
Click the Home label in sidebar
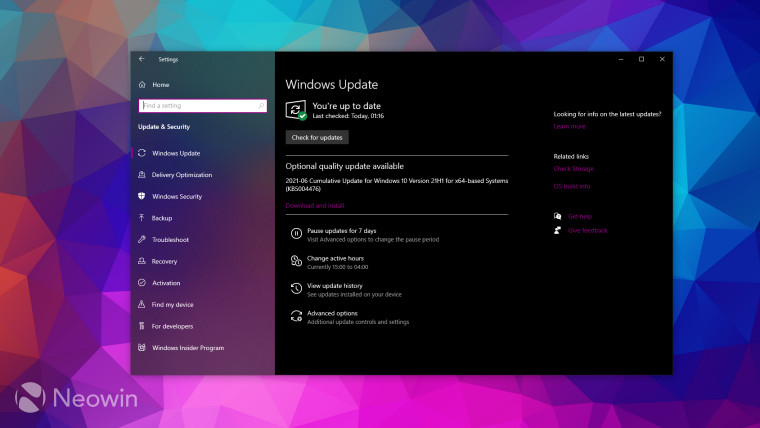[161, 85]
